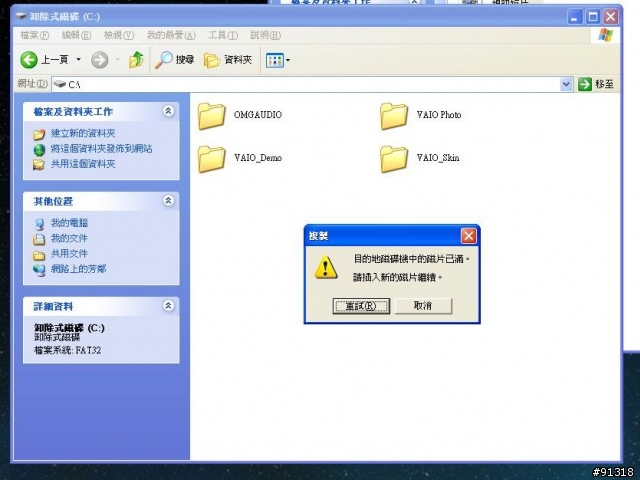Collapse the 其他位置 panel

[168, 200]
